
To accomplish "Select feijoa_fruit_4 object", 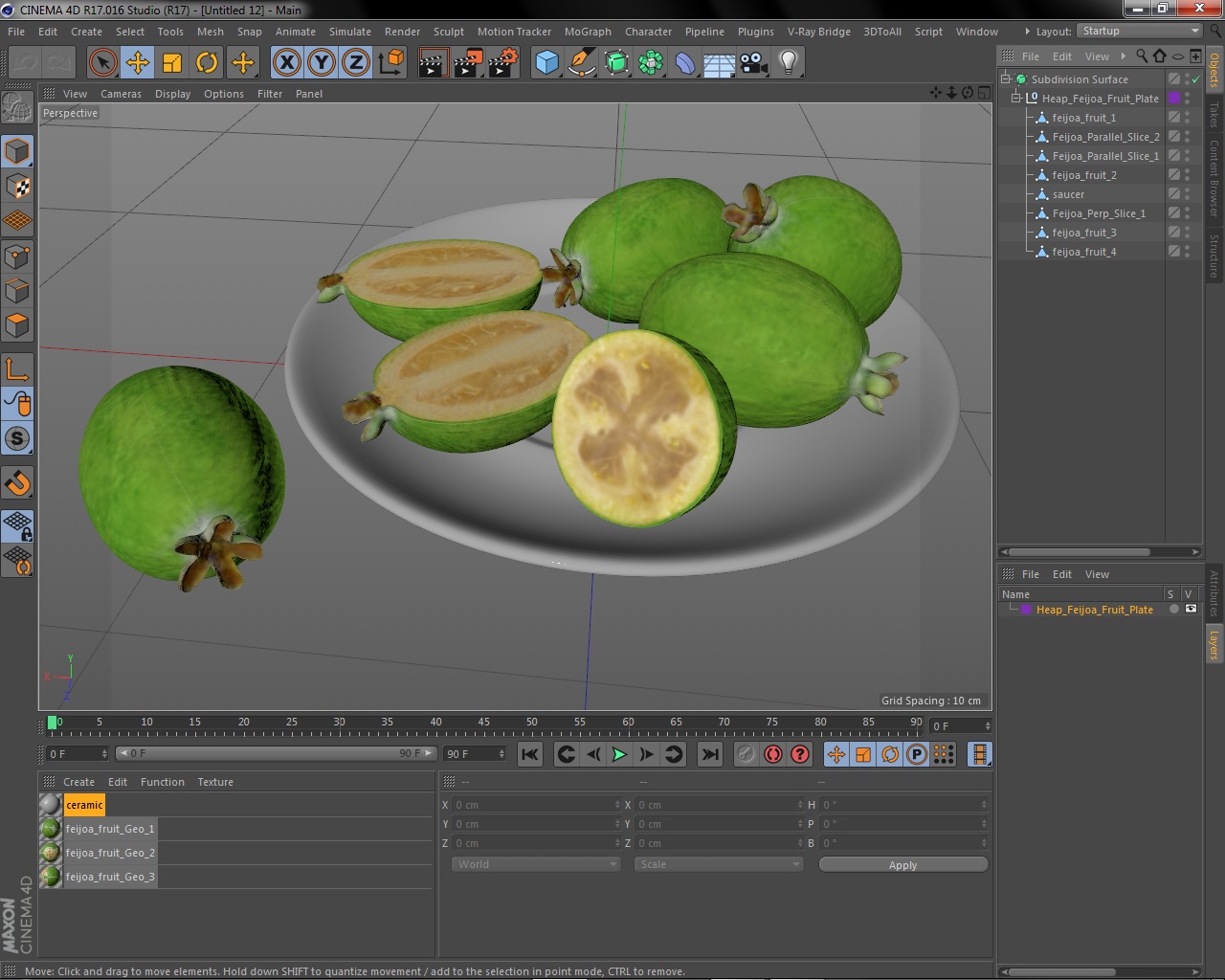I will (1083, 252).
